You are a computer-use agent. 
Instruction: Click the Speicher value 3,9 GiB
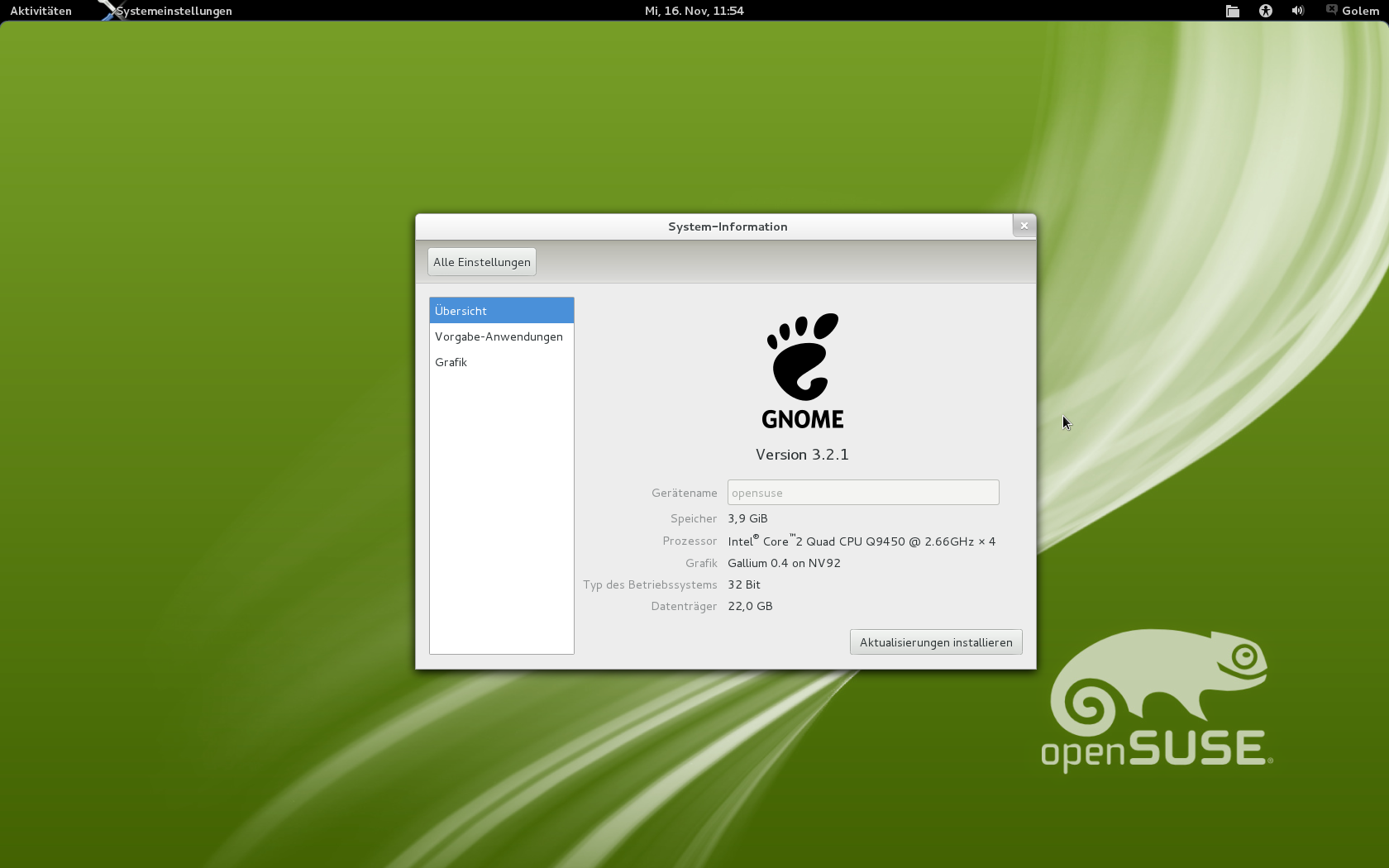[747, 518]
